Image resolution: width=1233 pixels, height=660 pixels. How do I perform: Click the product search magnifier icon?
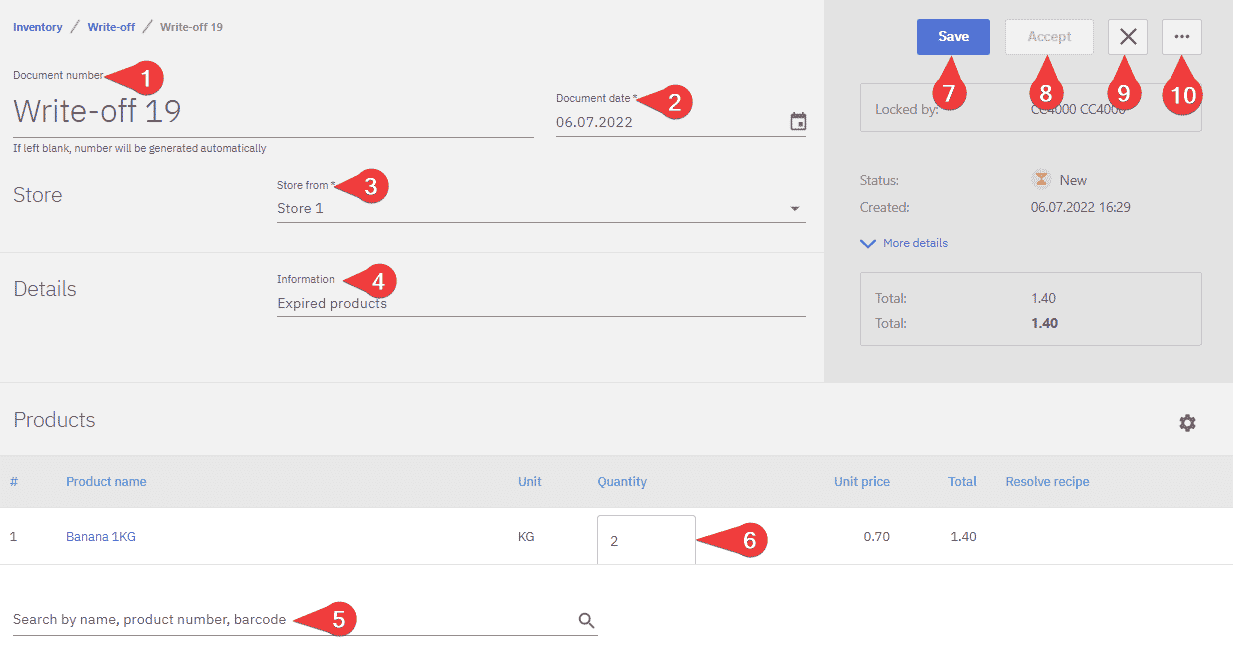click(x=587, y=621)
